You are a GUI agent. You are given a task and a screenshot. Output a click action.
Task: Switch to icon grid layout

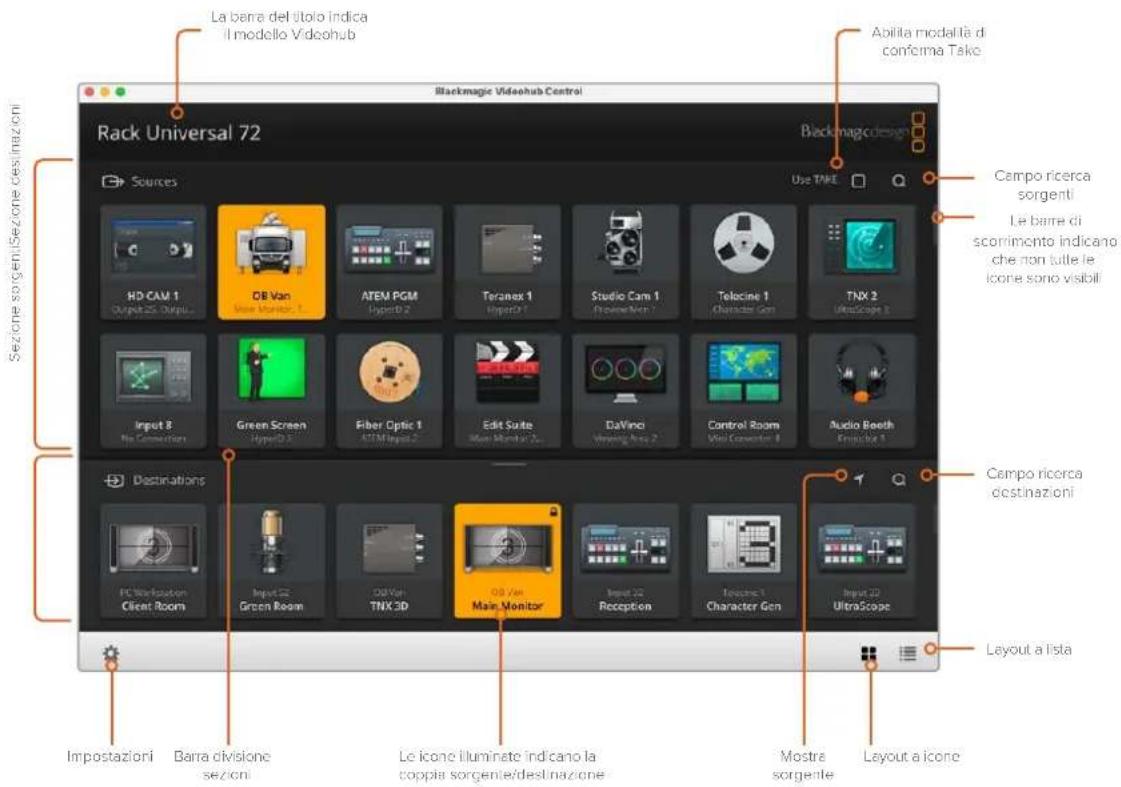[x=869, y=653]
